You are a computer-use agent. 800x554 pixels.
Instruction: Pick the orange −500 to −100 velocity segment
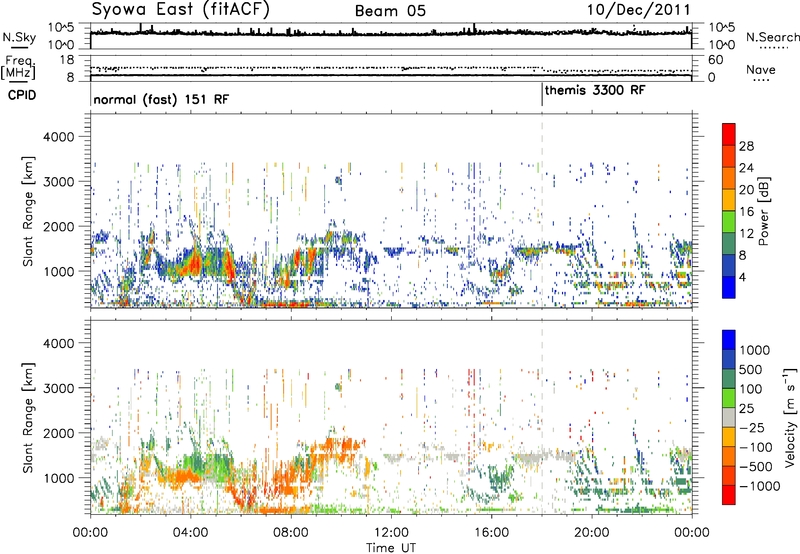729,456
